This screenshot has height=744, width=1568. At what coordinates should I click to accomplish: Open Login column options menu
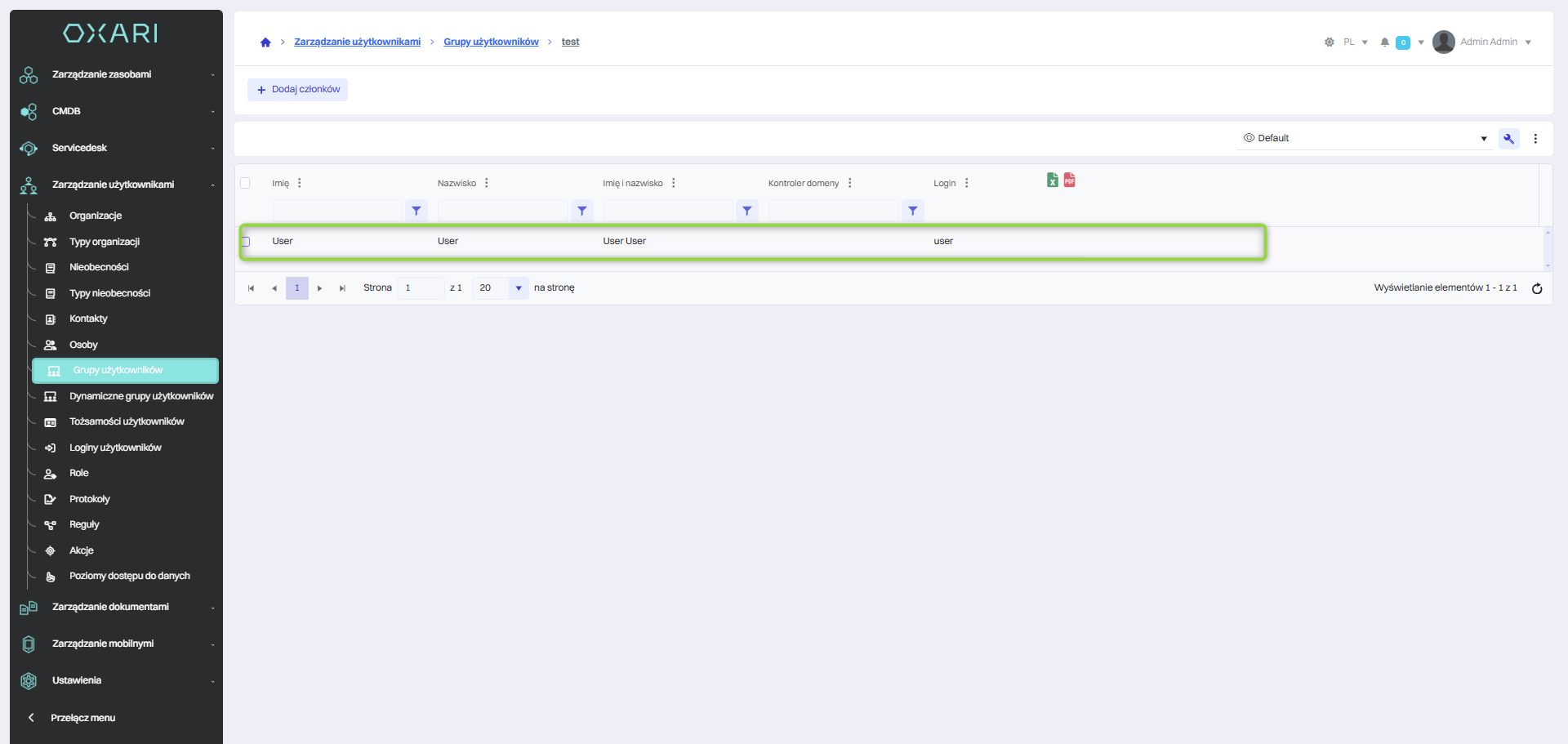(967, 183)
